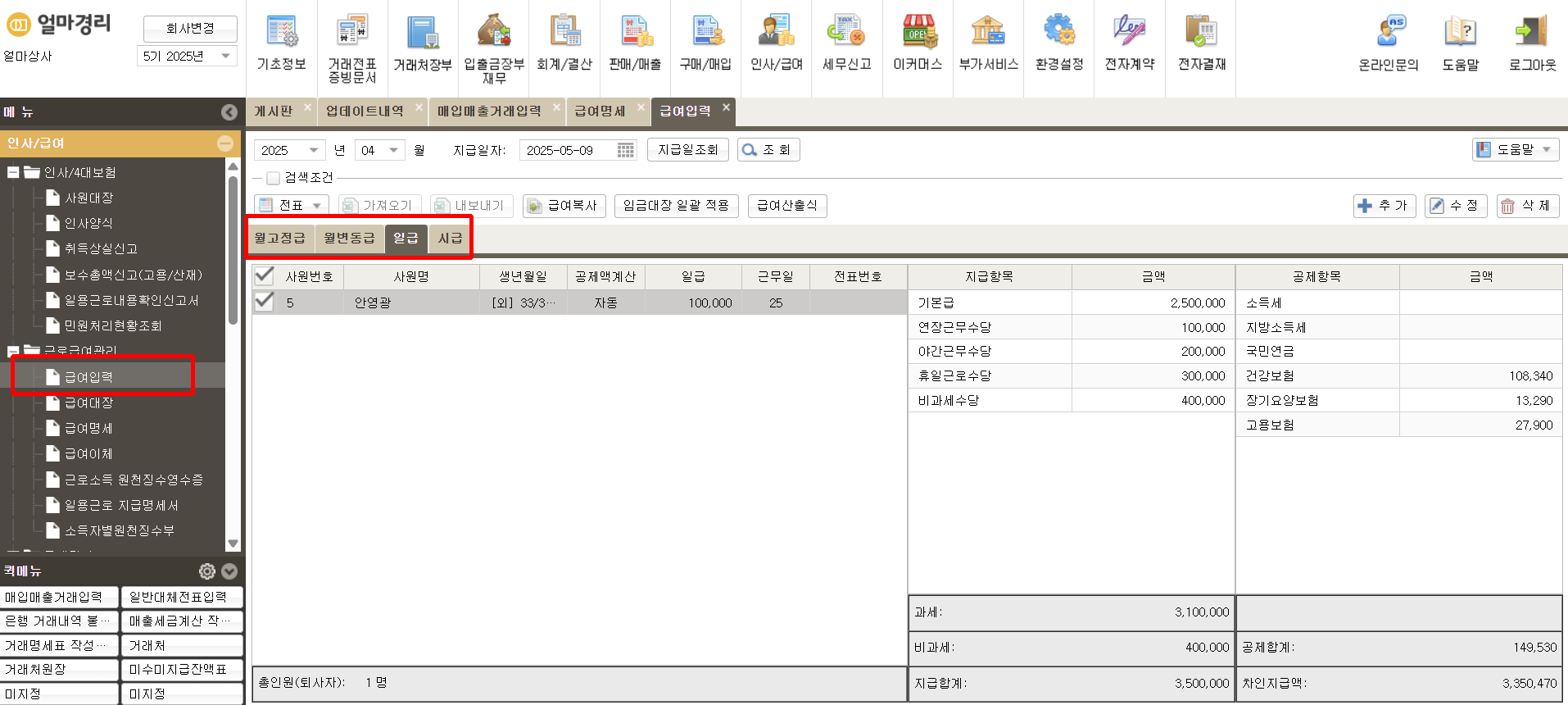Viewport: 1568px width, 705px height.
Task: Click 임금대장 일괄 적용 button
Action: coord(677,205)
